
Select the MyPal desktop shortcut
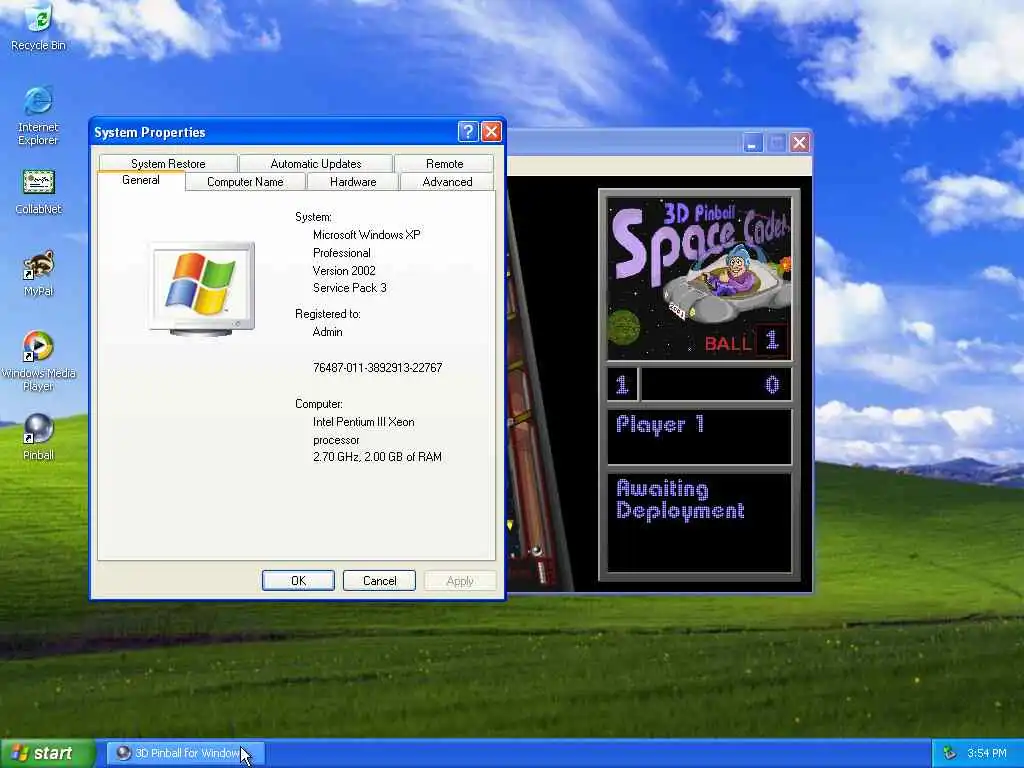coord(38,273)
